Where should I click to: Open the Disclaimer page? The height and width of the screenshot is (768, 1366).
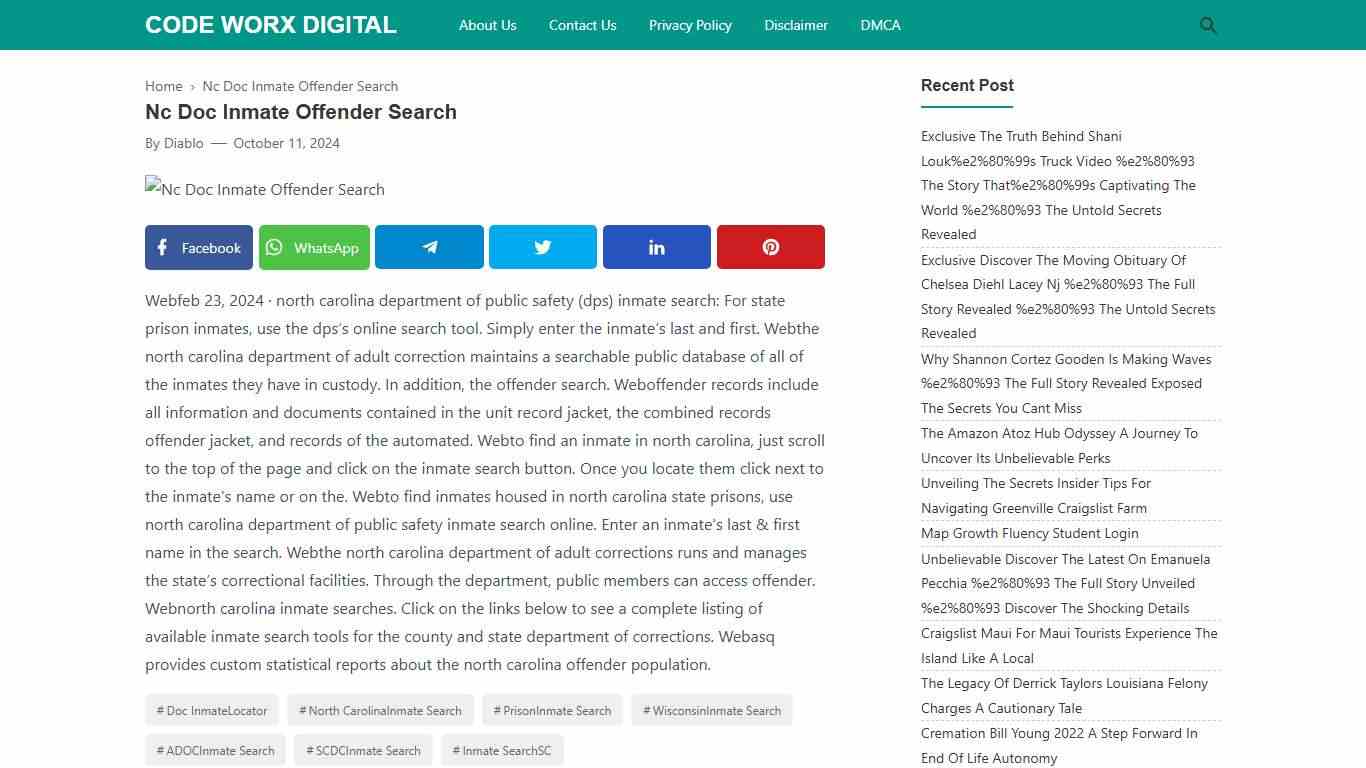click(796, 25)
